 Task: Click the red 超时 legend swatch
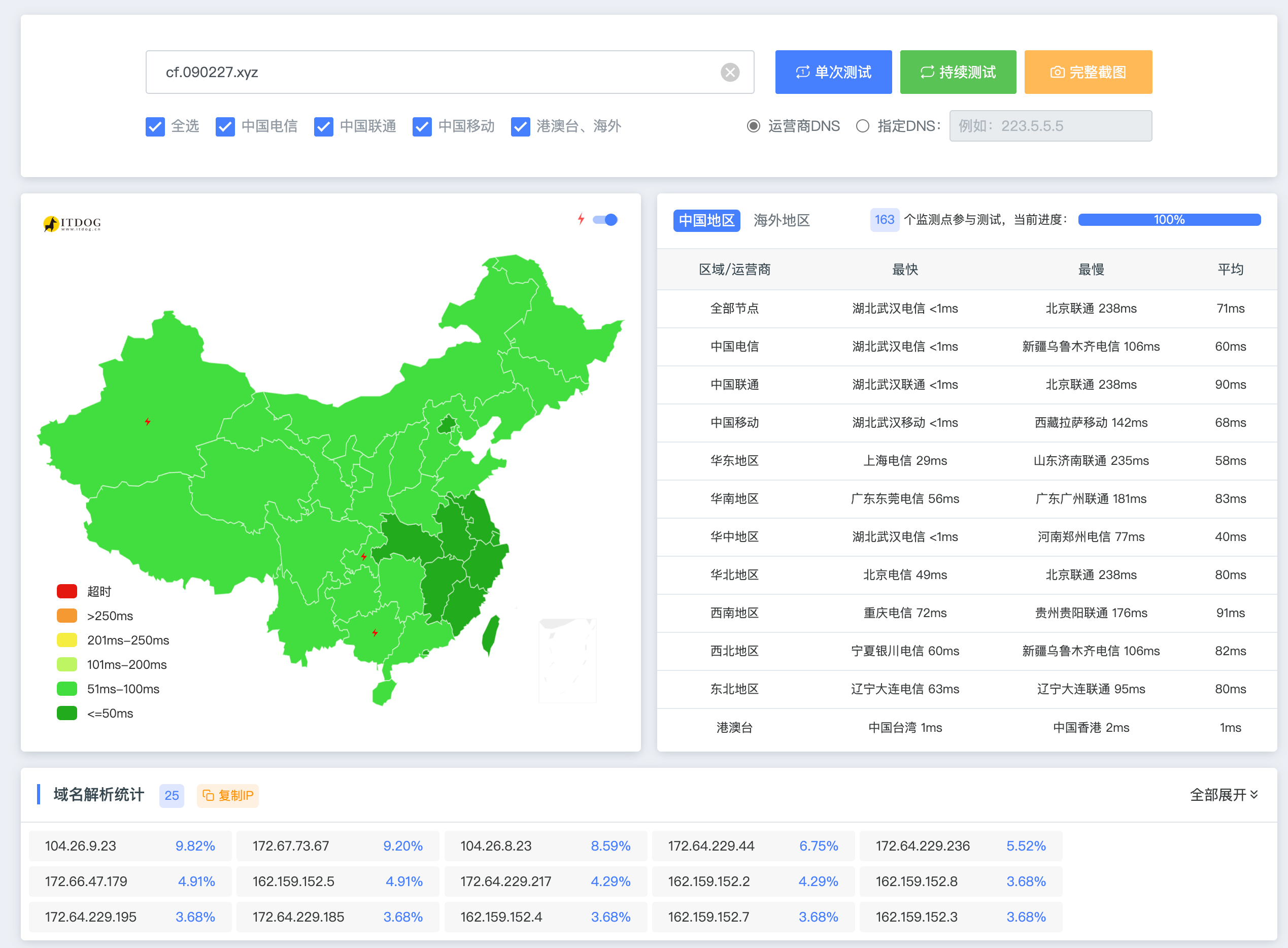coord(67,591)
